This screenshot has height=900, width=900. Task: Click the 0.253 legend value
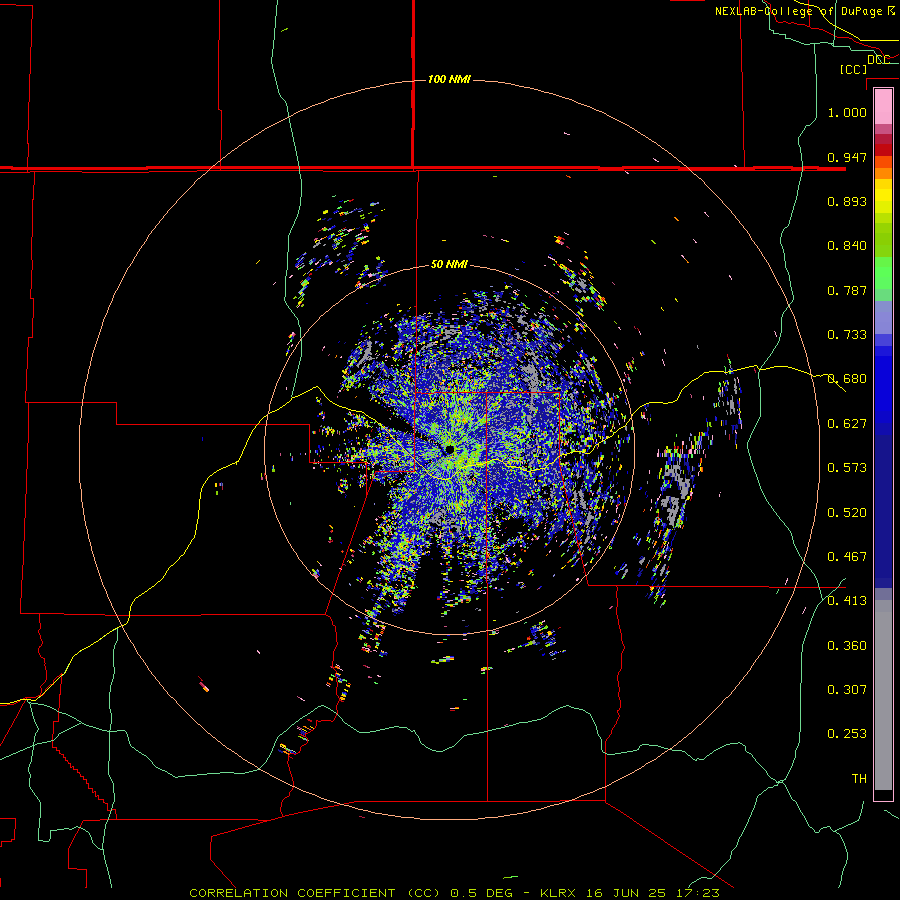847,734
